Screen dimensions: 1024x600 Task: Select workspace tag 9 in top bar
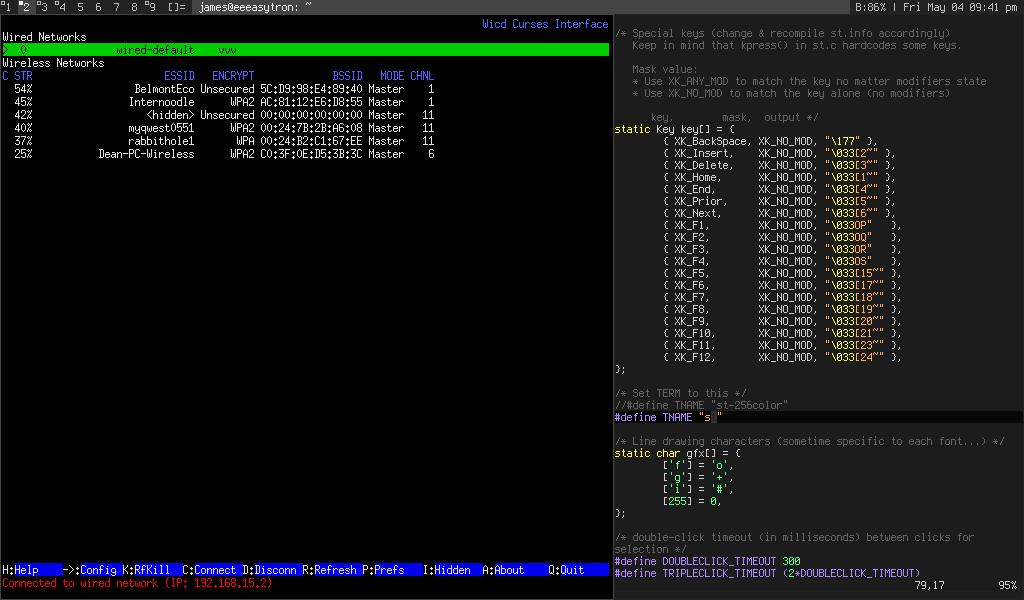[x=150, y=7]
